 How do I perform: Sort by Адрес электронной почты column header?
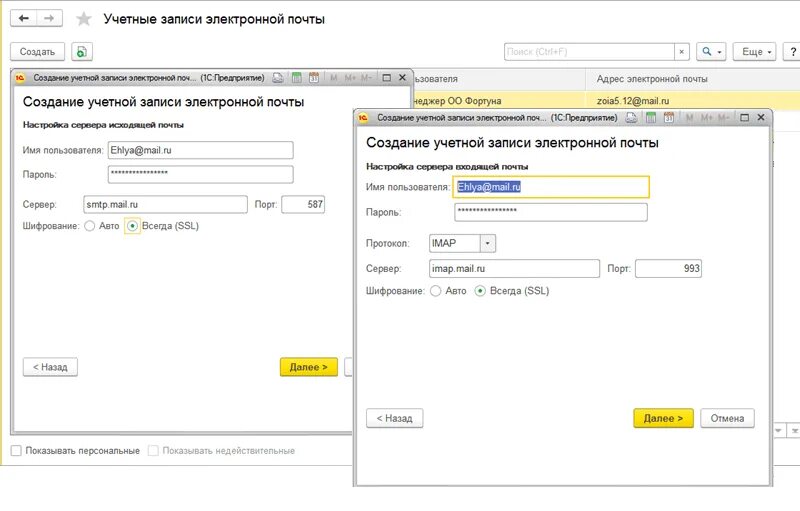(x=652, y=79)
